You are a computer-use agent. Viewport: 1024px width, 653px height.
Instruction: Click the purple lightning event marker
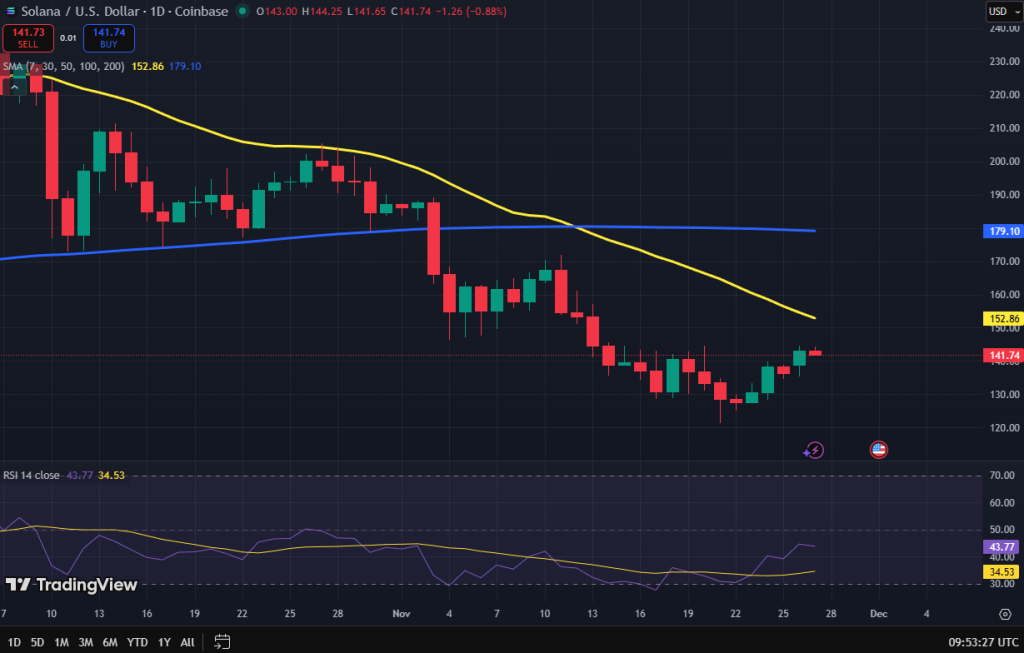point(813,451)
